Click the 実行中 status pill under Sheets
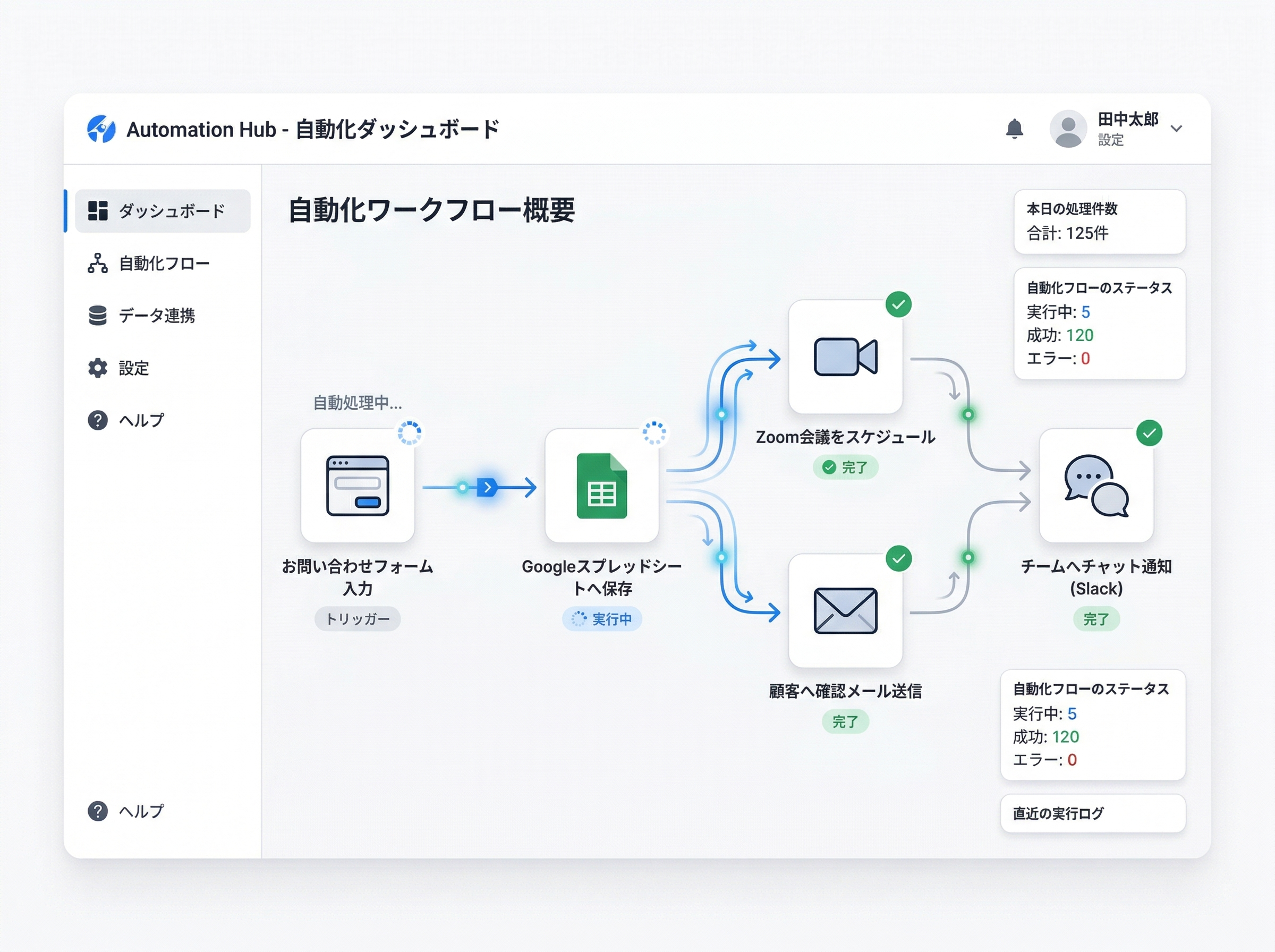The image size is (1275, 952). pyautogui.click(x=601, y=619)
